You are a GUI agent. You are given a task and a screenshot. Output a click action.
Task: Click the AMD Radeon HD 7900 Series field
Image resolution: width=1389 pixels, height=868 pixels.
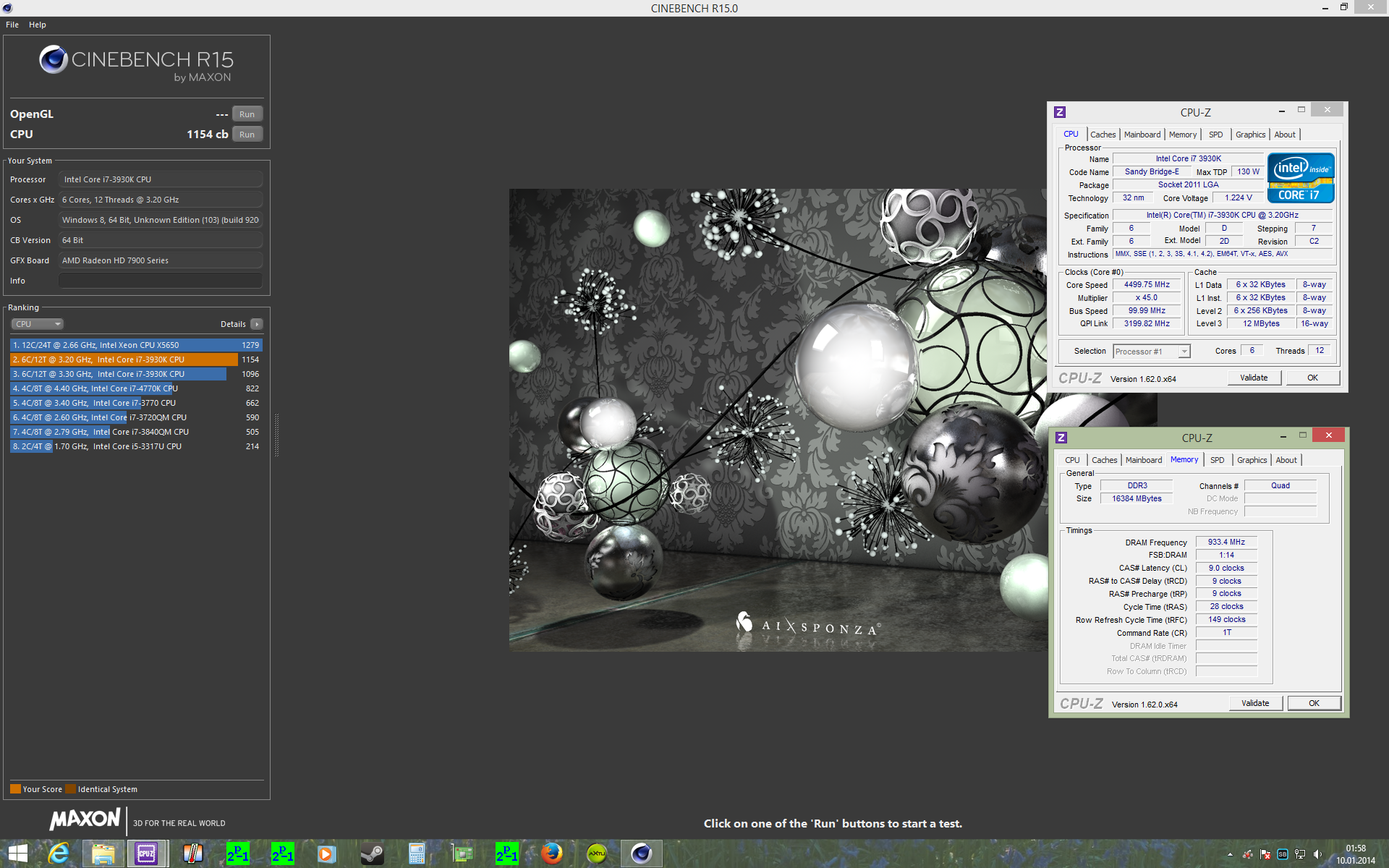coord(160,260)
